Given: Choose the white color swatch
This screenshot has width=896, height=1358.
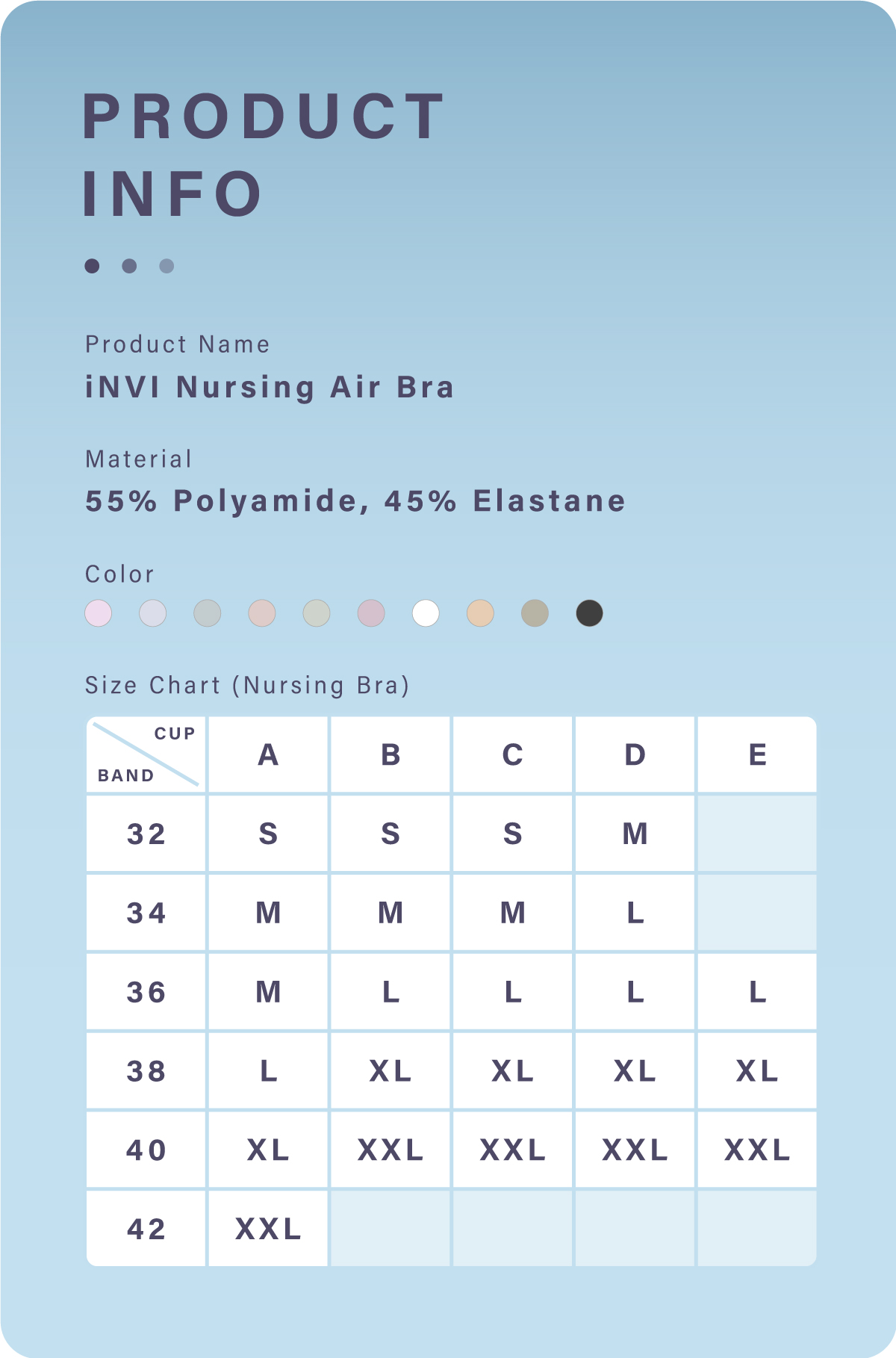Looking at the screenshot, I should coord(426,613).
